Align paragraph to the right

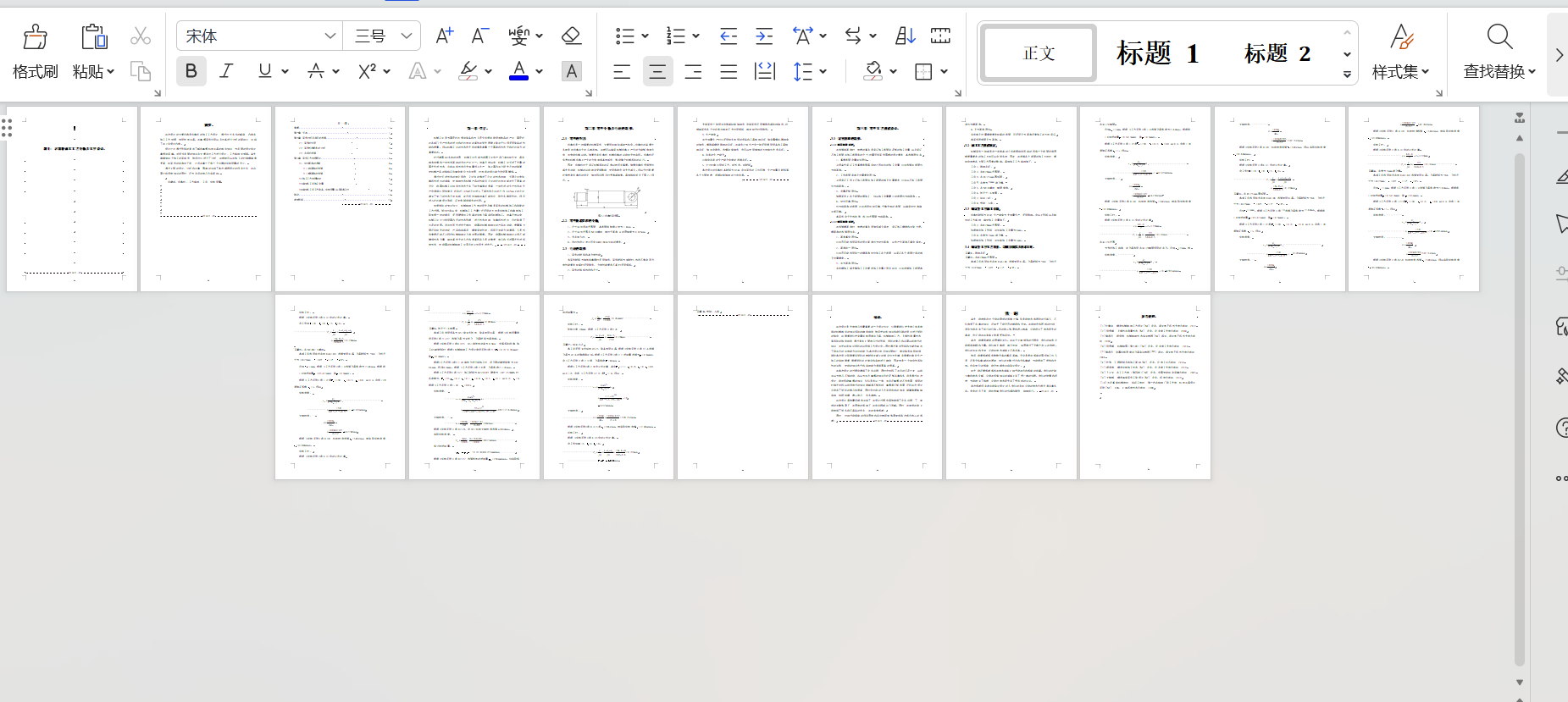693,72
